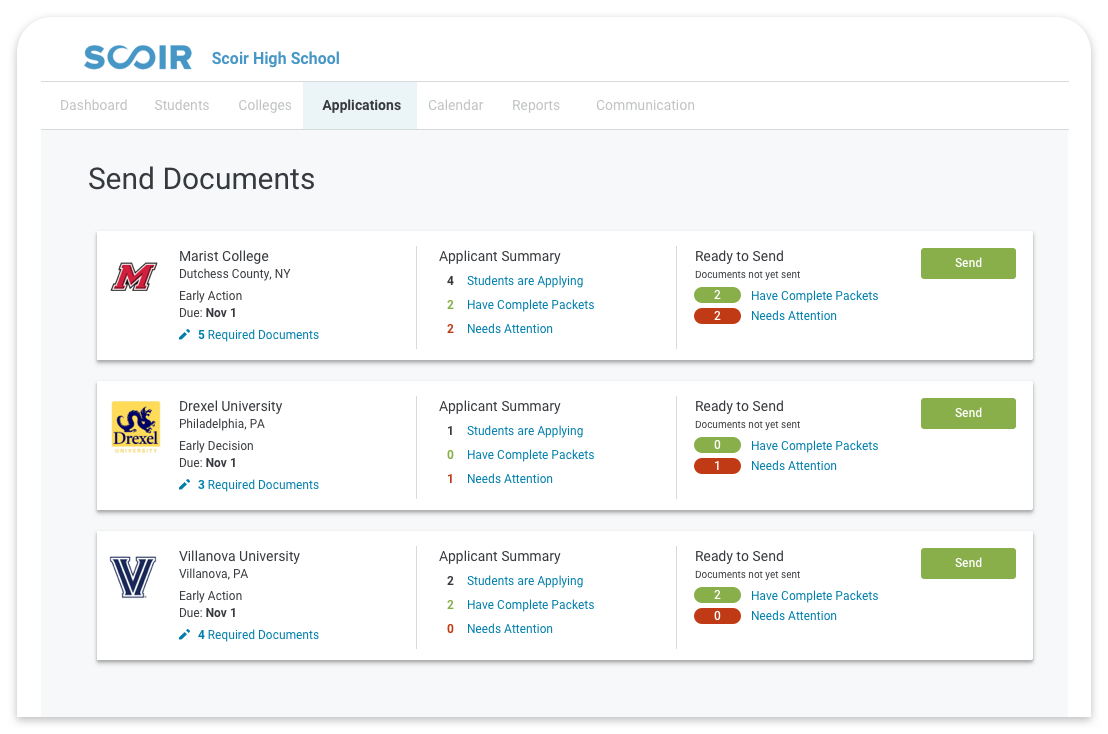Click Marist red needs attention count badge
Image resolution: width=1108 pixels, height=734 pixels.
coord(717,316)
